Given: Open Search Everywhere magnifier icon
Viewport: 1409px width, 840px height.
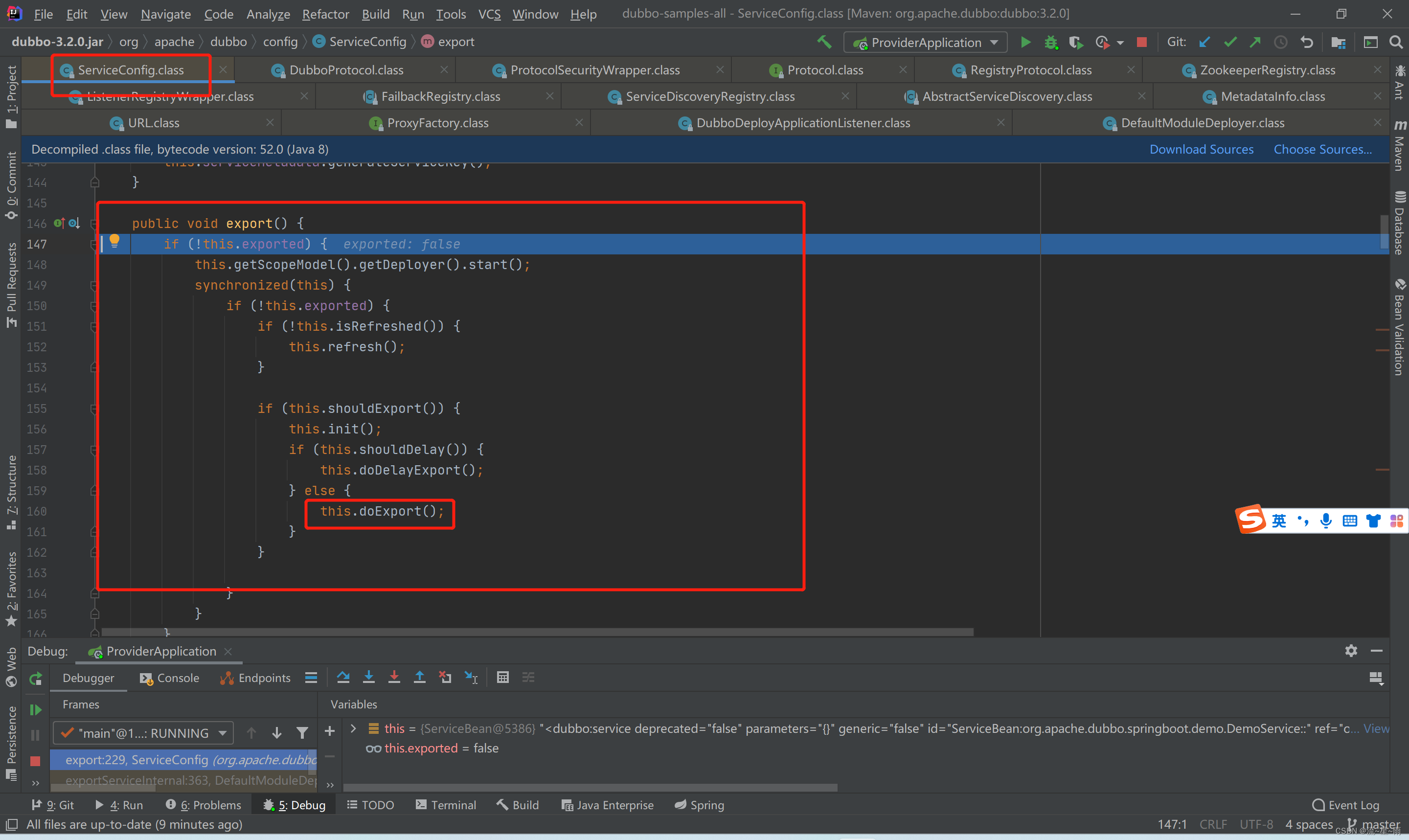Looking at the screenshot, I should coord(1395,42).
